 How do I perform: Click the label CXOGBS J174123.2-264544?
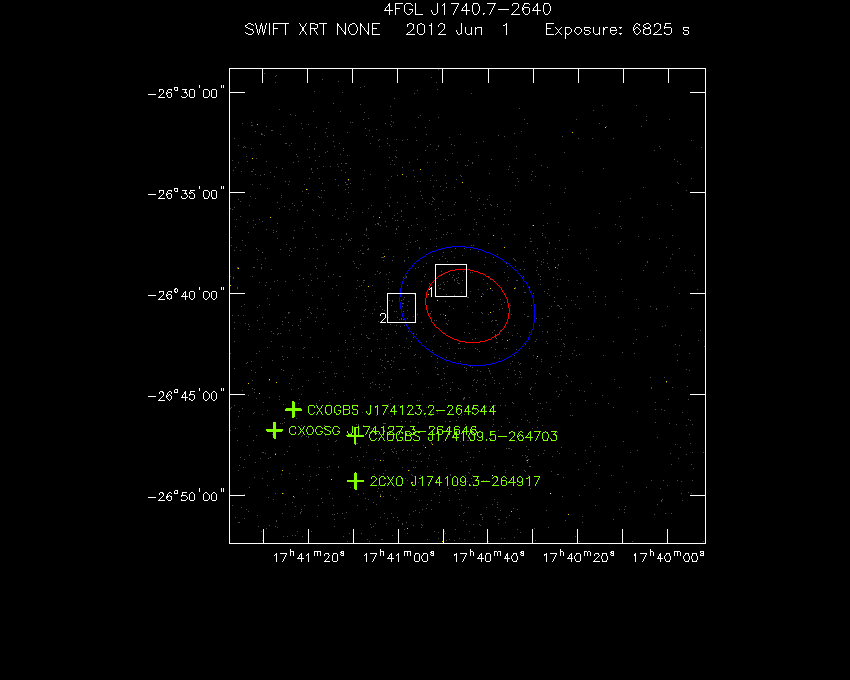click(x=402, y=410)
